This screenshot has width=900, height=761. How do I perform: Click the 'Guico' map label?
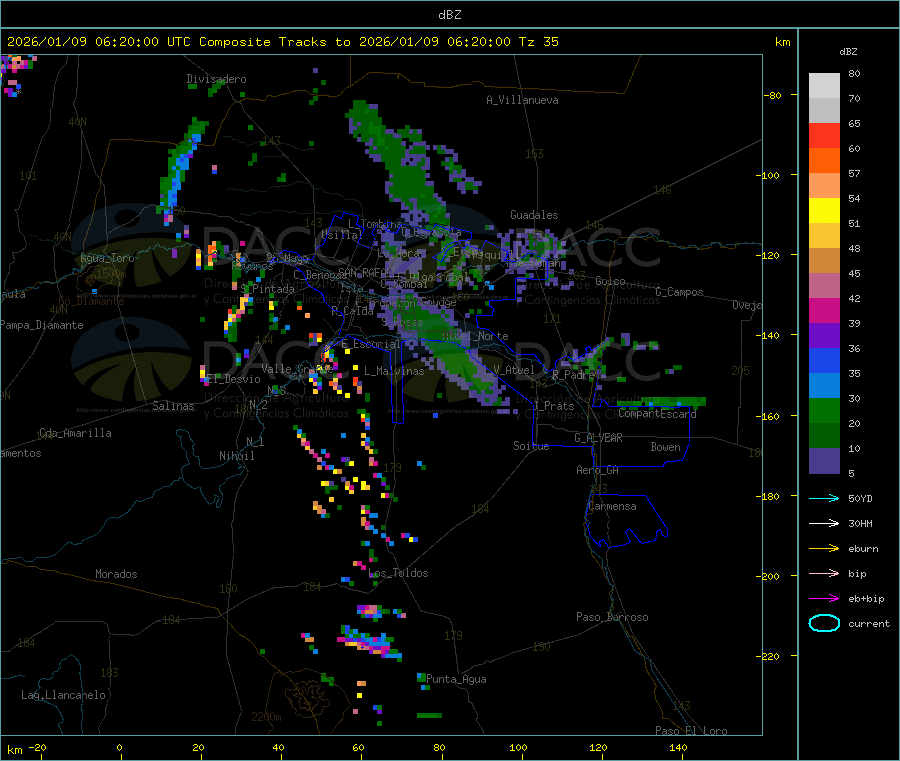point(610,281)
